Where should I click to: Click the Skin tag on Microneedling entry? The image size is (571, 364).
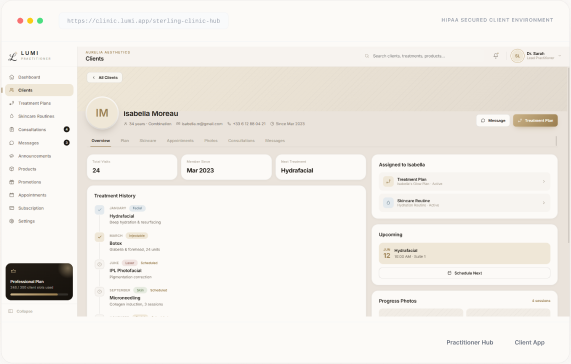click(140, 290)
